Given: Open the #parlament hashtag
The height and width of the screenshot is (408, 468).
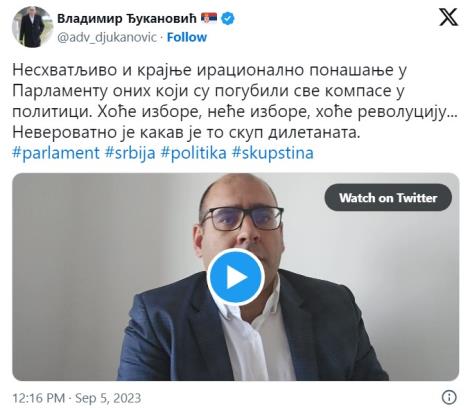Looking at the screenshot, I should click(x=56, y=153).
